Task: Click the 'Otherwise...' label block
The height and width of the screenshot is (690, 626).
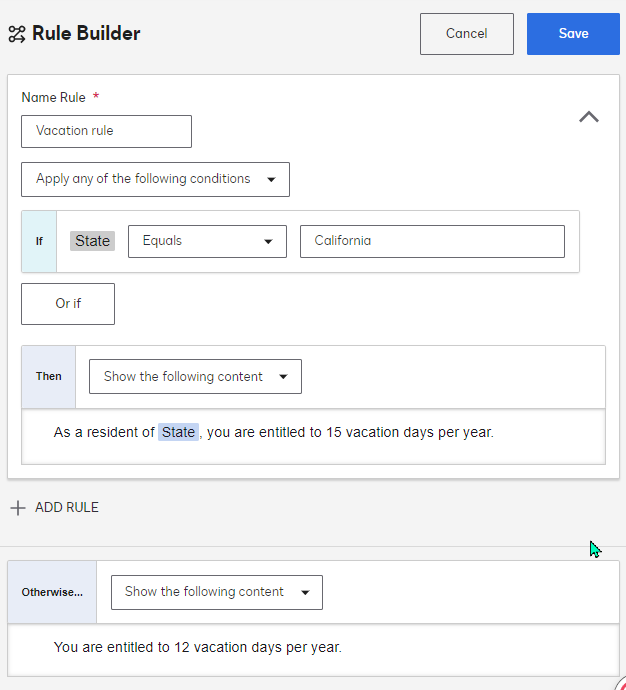Action: point(52,592)
